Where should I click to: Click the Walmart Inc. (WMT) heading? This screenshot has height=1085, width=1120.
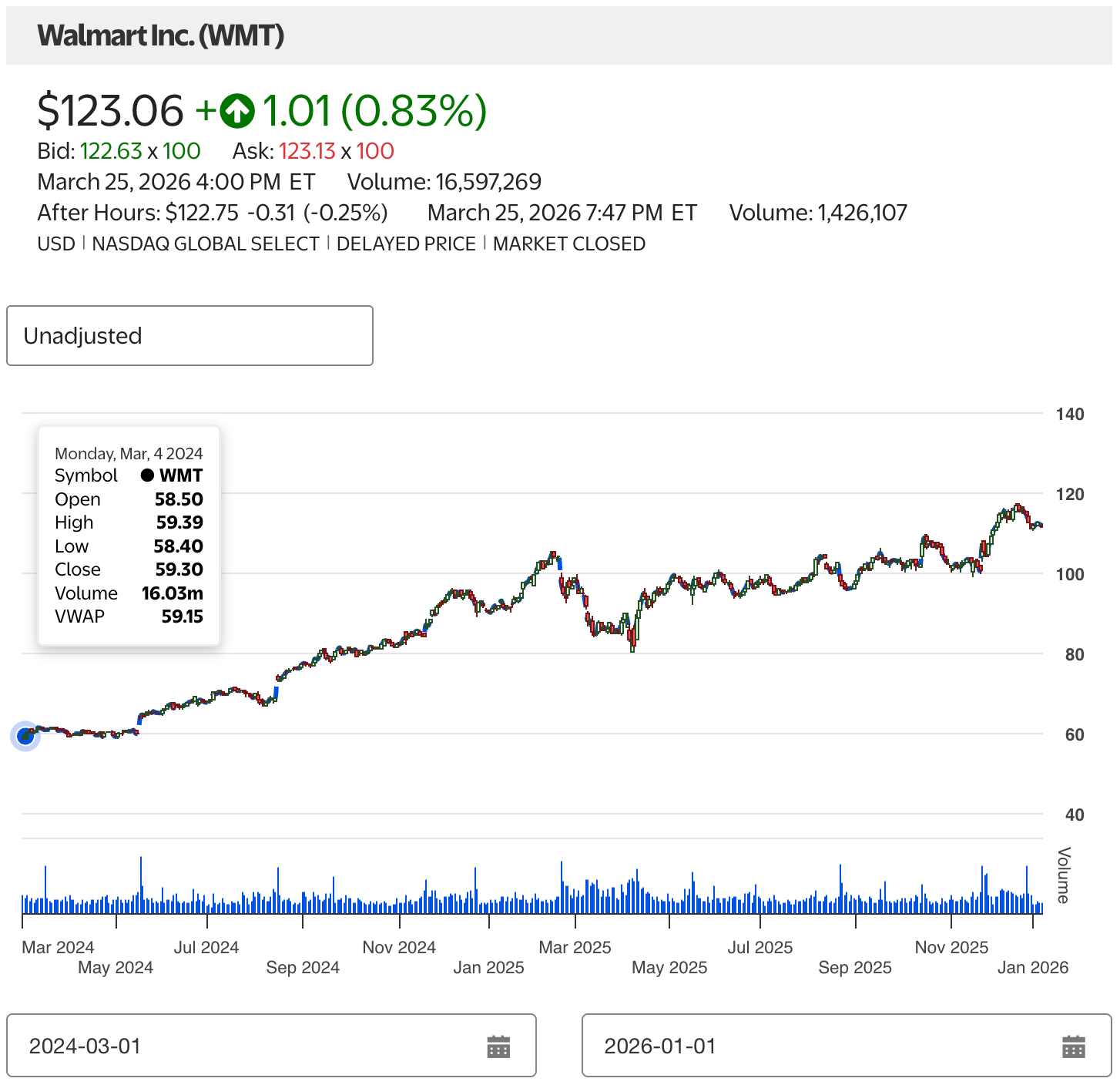[161, 35]
